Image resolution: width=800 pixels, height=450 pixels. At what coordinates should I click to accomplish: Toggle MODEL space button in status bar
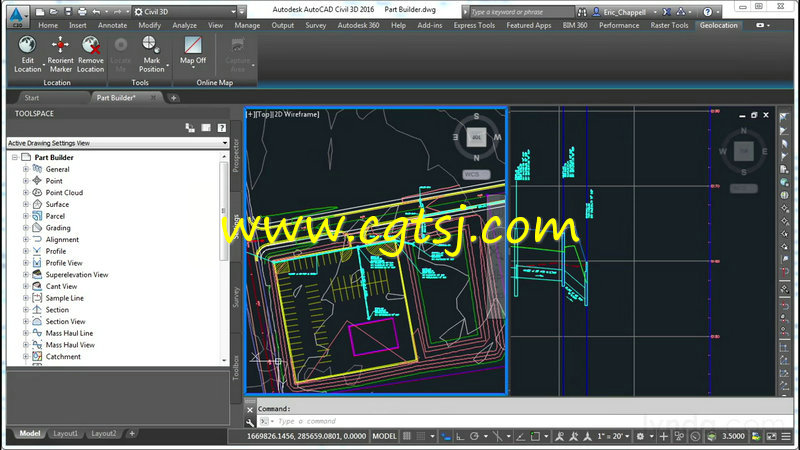[x=384, y=436]
